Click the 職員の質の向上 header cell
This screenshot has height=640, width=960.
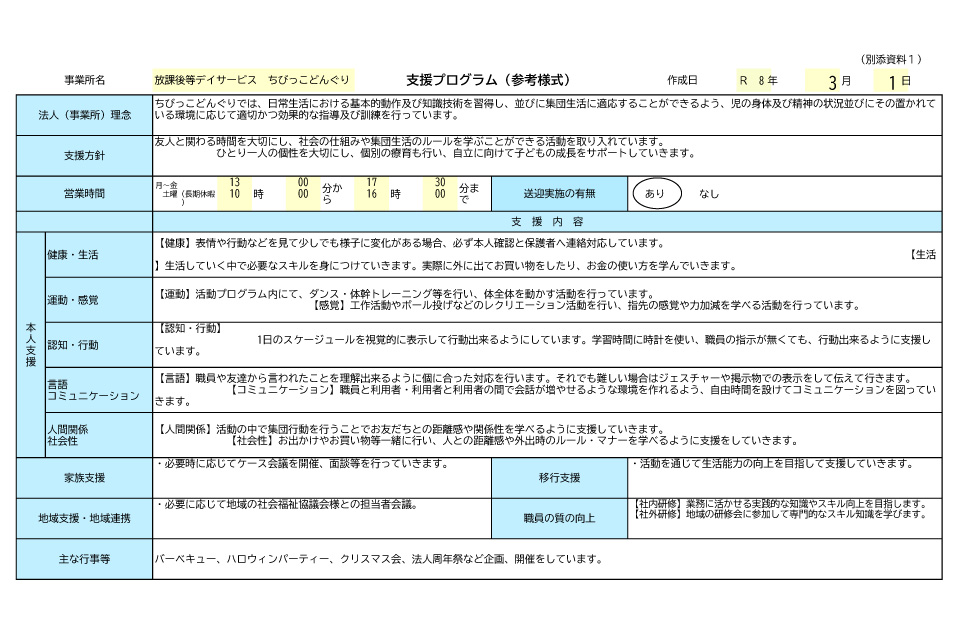(560, 518)
